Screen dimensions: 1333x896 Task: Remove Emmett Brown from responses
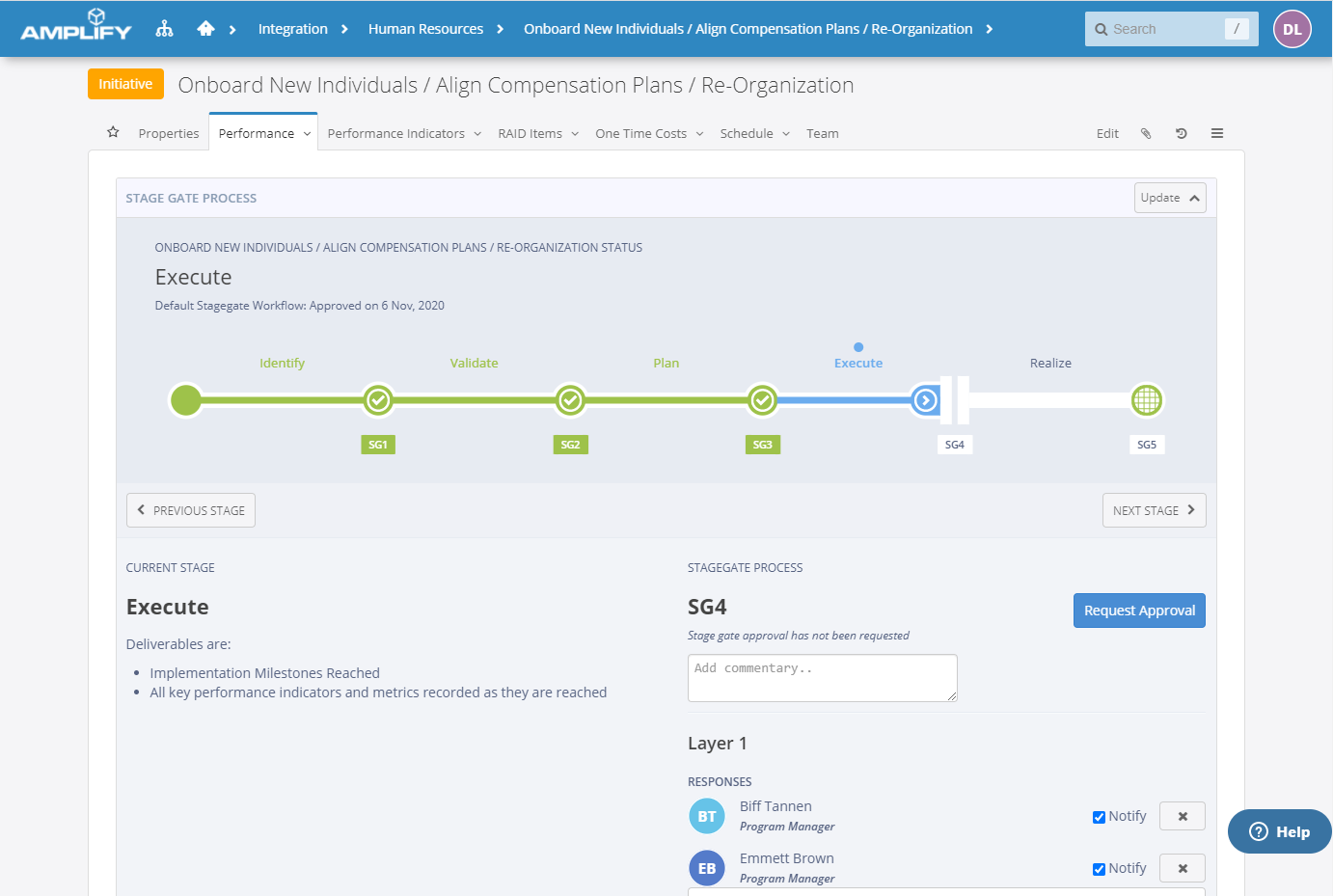(x=1183, y=868)
